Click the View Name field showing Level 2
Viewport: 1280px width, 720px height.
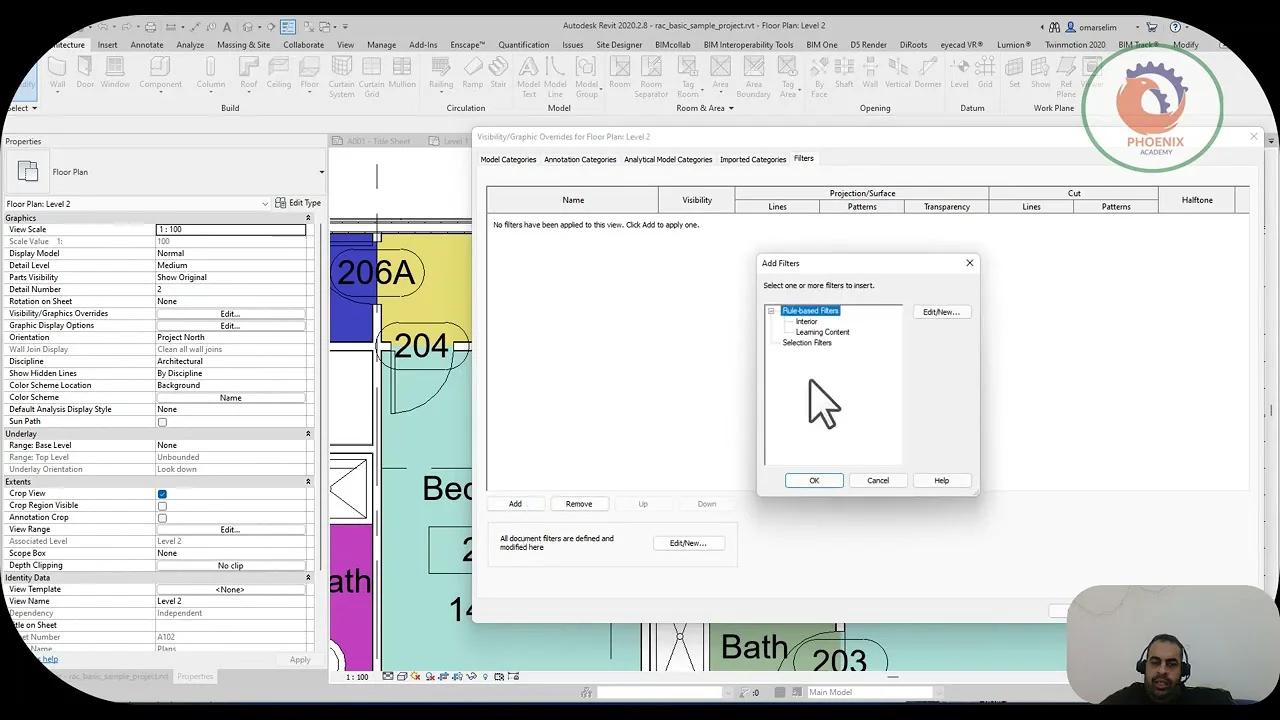click(230, 601)
